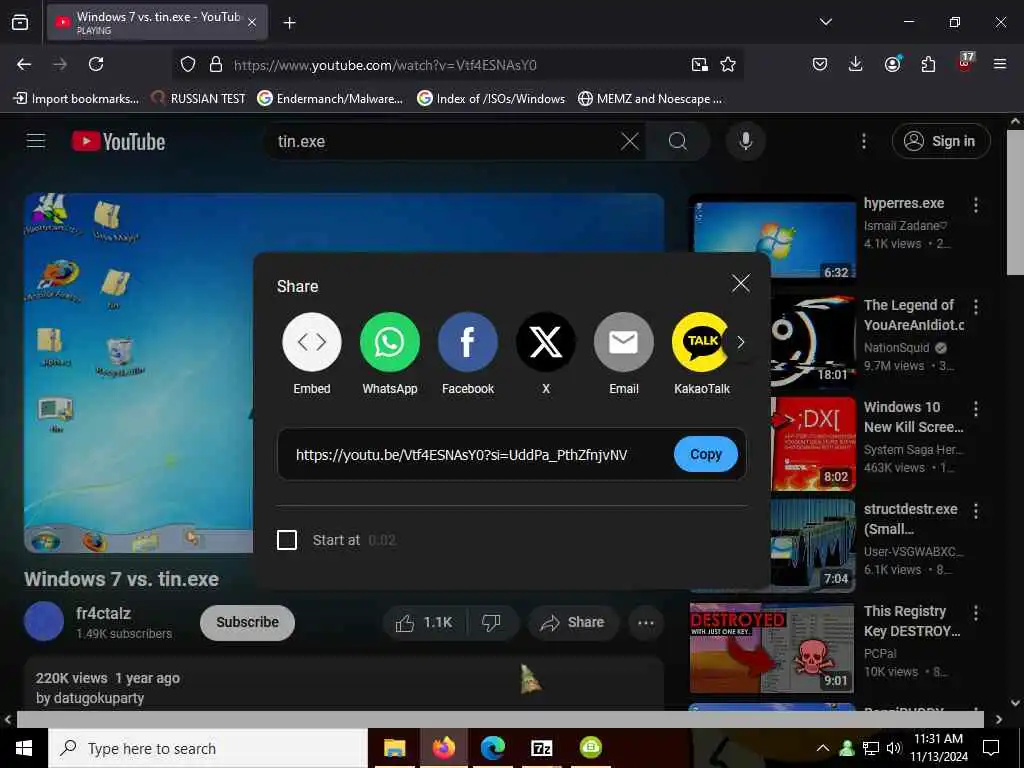Share the video to KakaoTalk

coord(701,342)
